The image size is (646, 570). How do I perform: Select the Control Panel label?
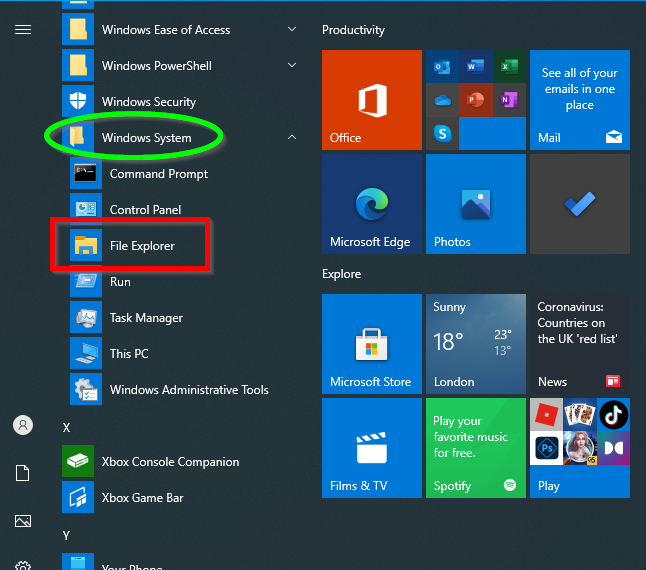tap(145, 210)
